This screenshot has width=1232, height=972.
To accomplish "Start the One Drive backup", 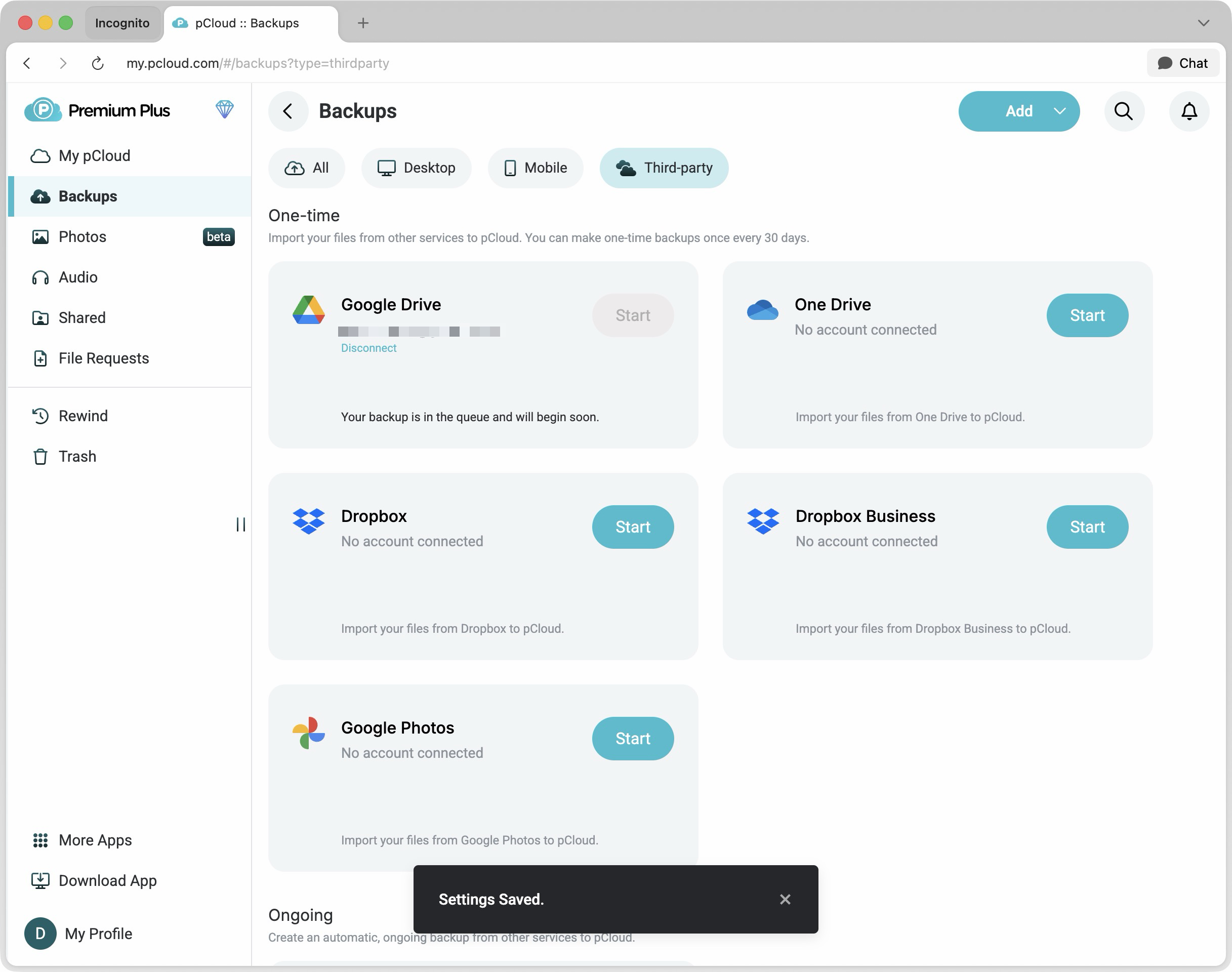I will [1087, 315].
